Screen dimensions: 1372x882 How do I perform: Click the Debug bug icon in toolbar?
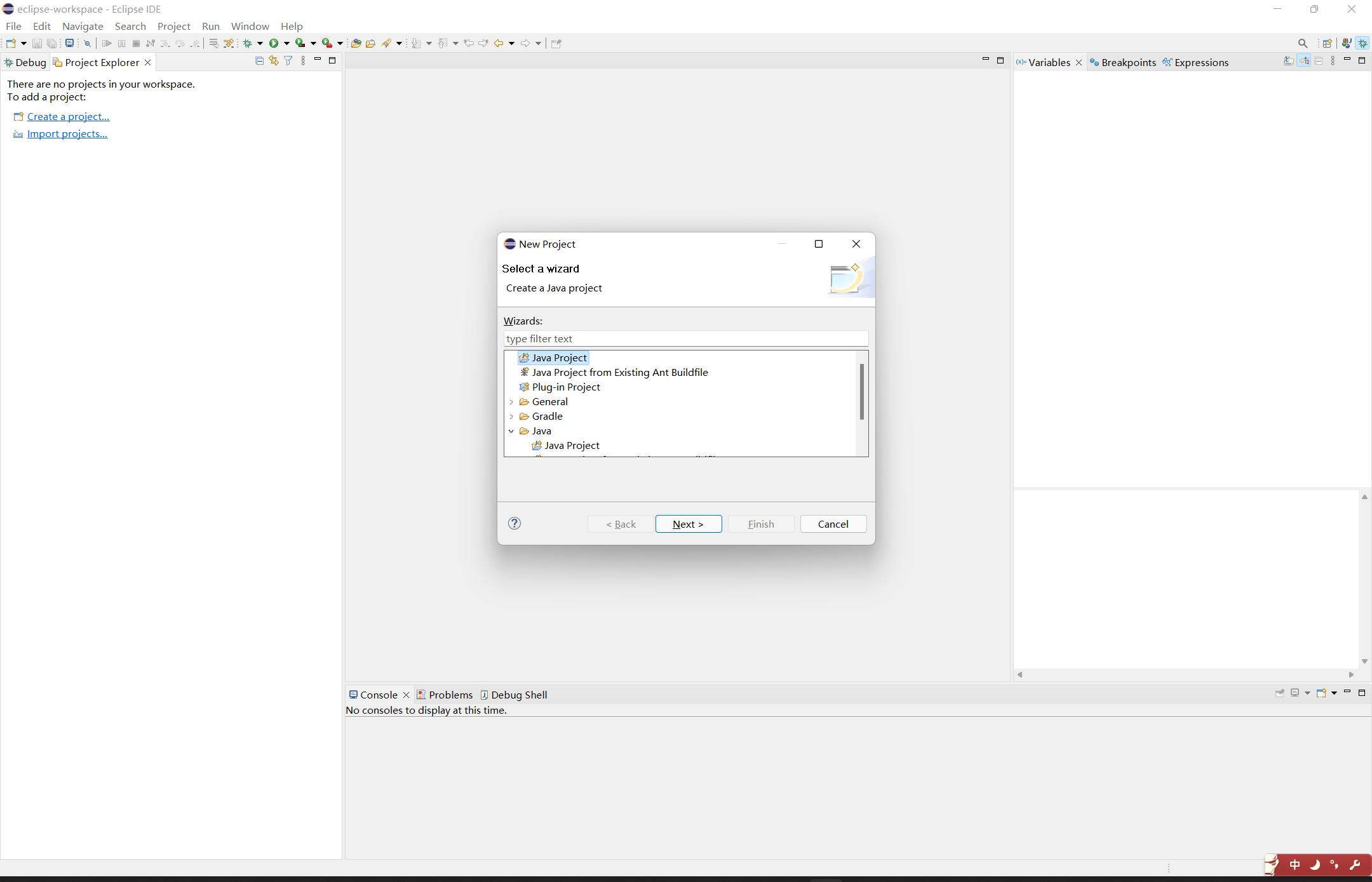click(x=248, y=43)
